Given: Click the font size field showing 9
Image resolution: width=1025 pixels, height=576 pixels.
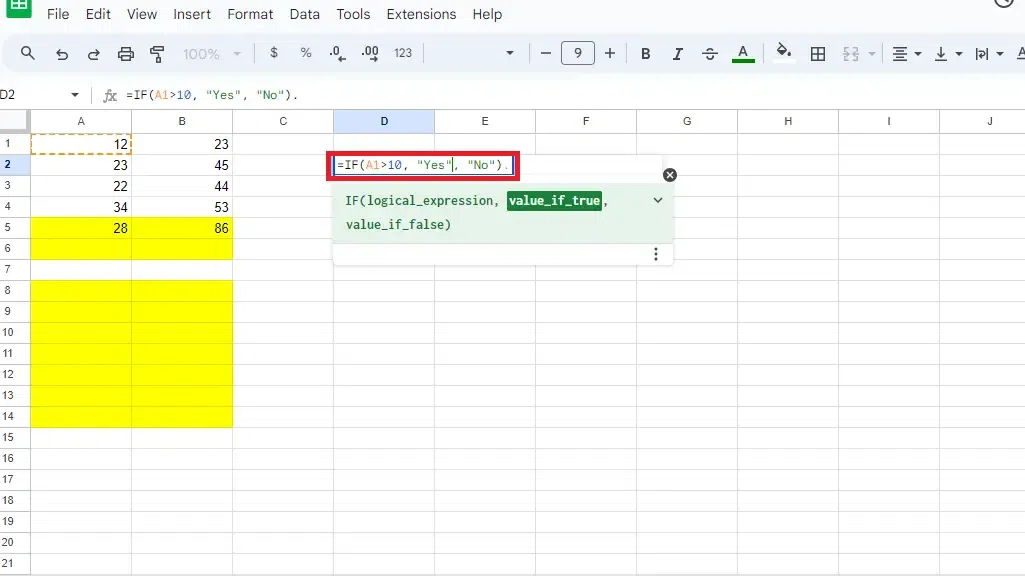Looking at the screenshot, I should 578,53.
